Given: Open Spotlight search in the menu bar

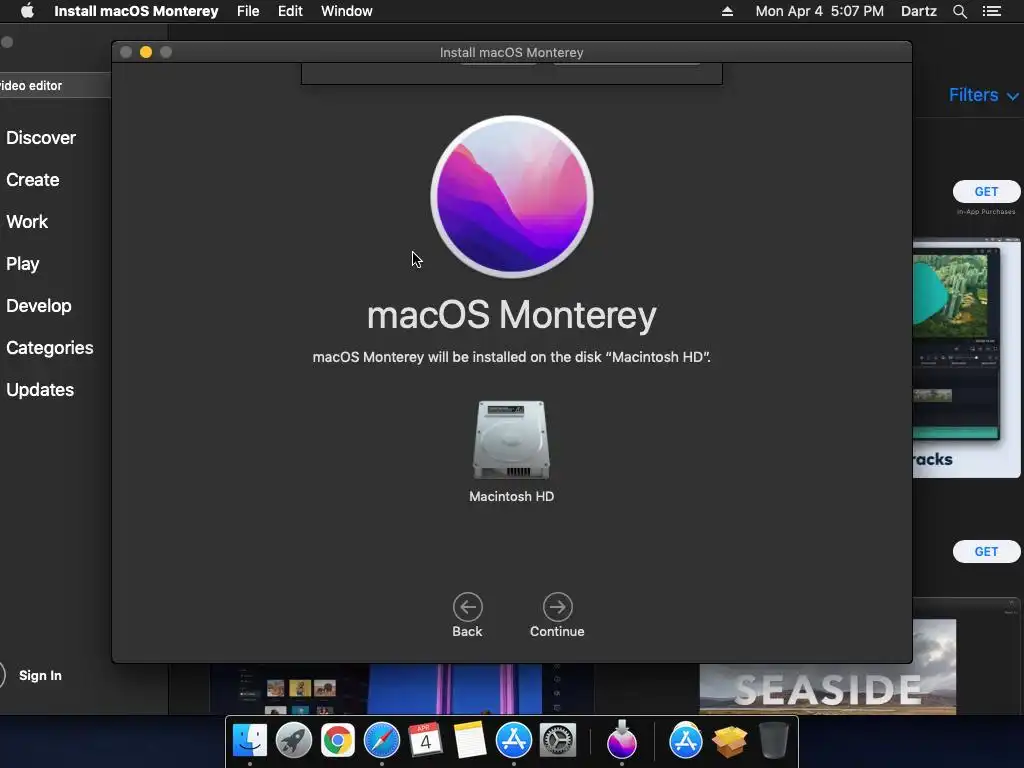Looking at the screenshot, I should [959, 11].
